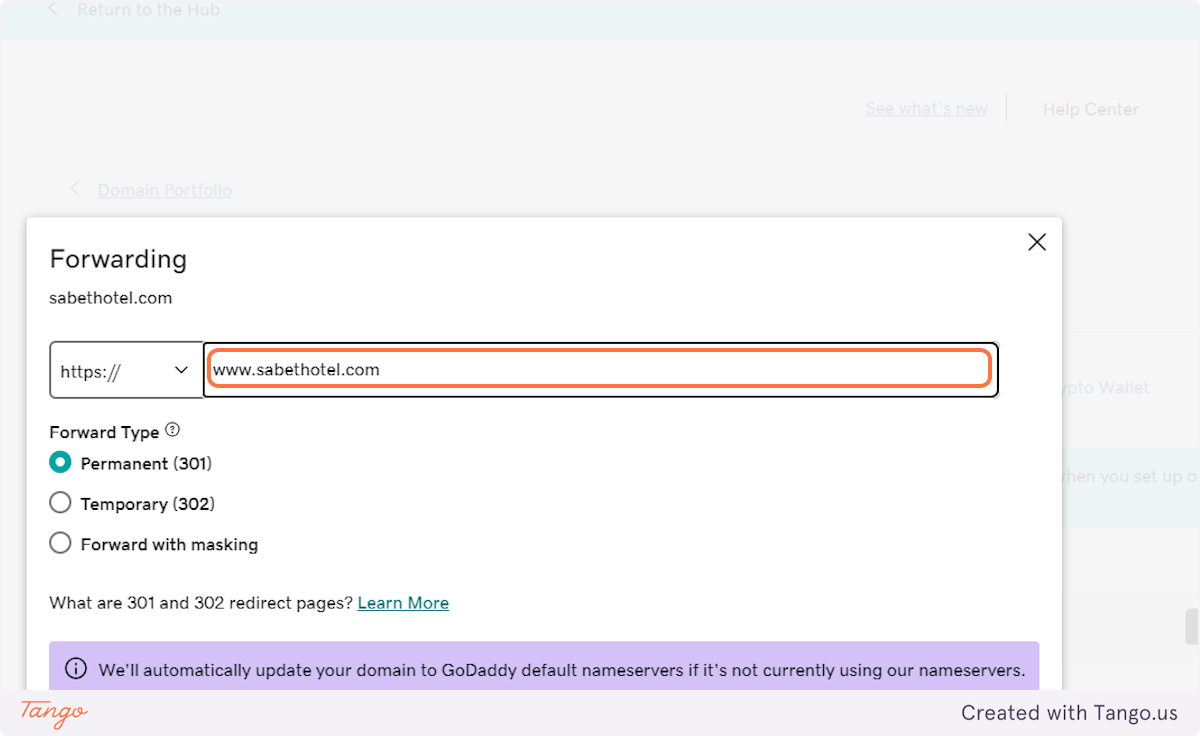1200x736 pixels.
Task: Click the page scrollbar thumb on right edge
Action: pyautogui.click(x=1192, y=627)
